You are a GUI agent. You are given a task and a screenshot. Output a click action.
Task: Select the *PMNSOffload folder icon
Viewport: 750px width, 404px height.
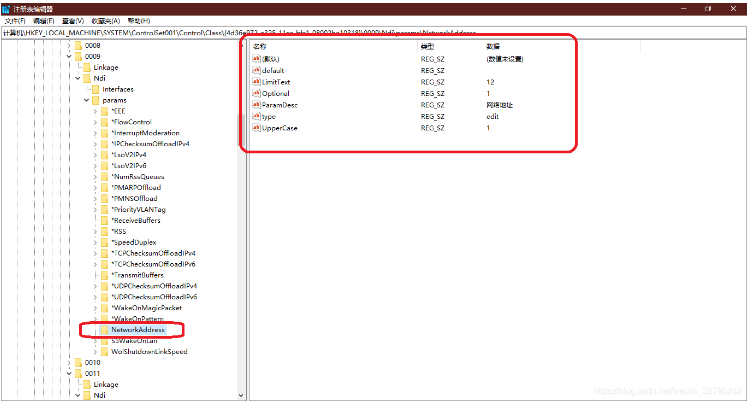pyautogui.click(x=104, y=198)
